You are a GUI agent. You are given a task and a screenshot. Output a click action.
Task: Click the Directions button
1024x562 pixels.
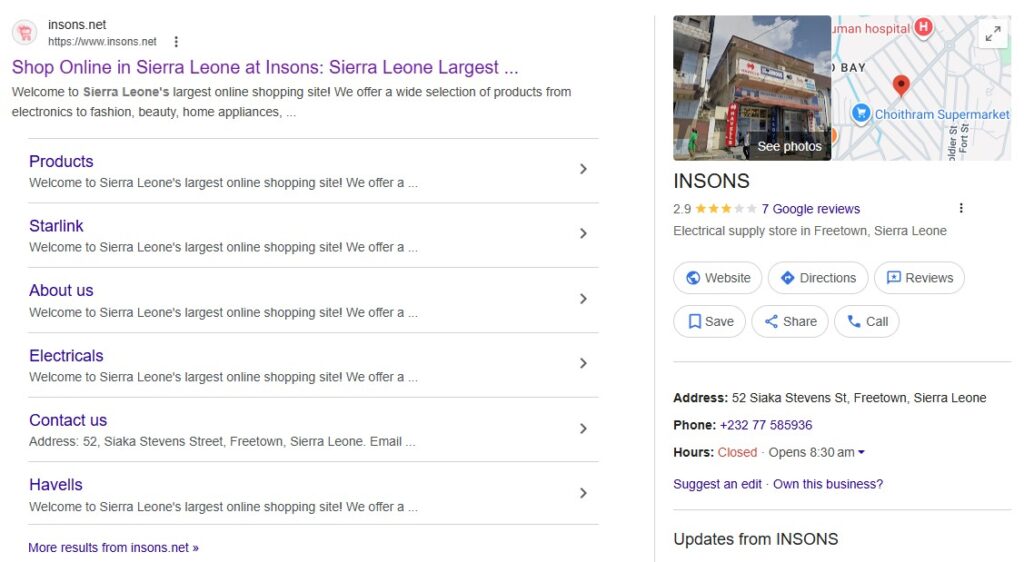pos(818,278)
